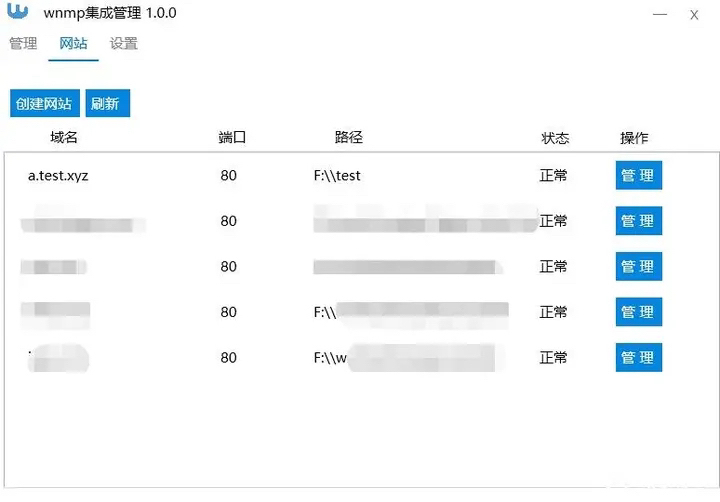Image resolution: width=720 pixels, height=502 pixels.
Task: Close the wnmp window with X
Action: pyautogui.click(x=694, y=15)
